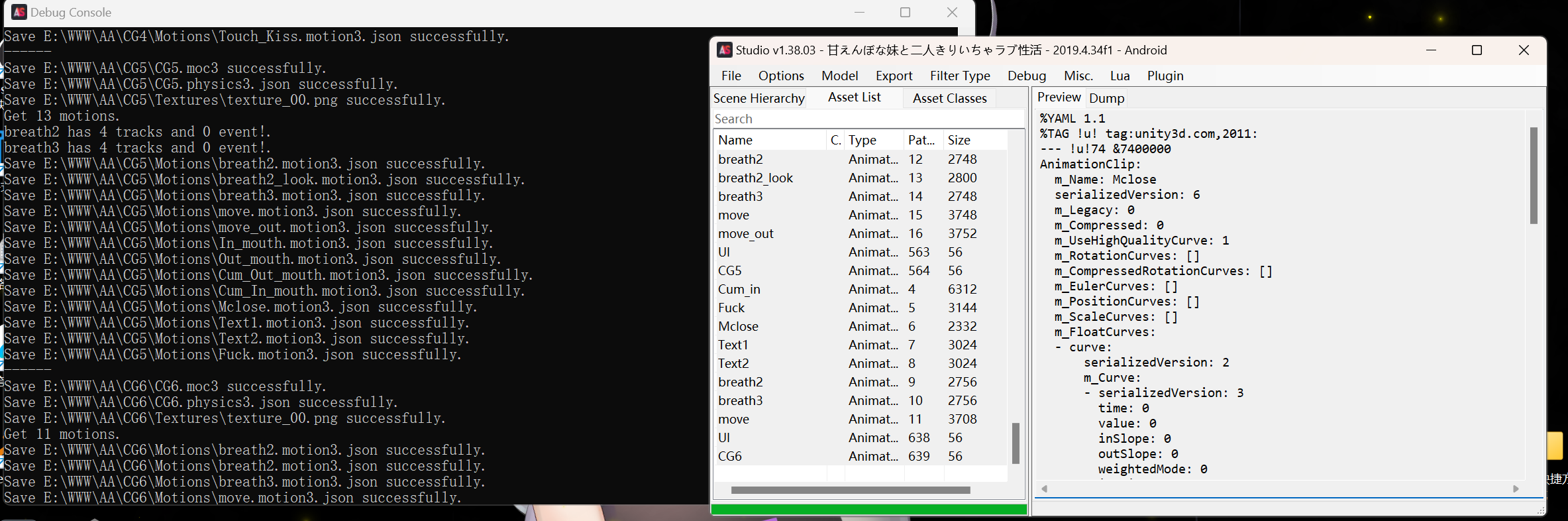Select the breath2 asset with size 2748
Screen dimensions: 1568x521
tap(860, 159)
